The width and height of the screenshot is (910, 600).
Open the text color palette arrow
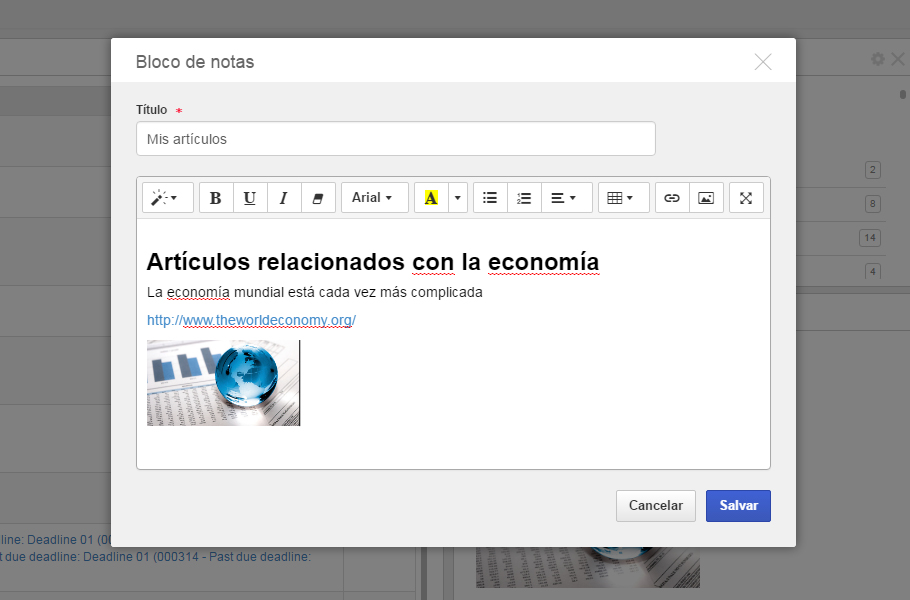click(458, 198)
